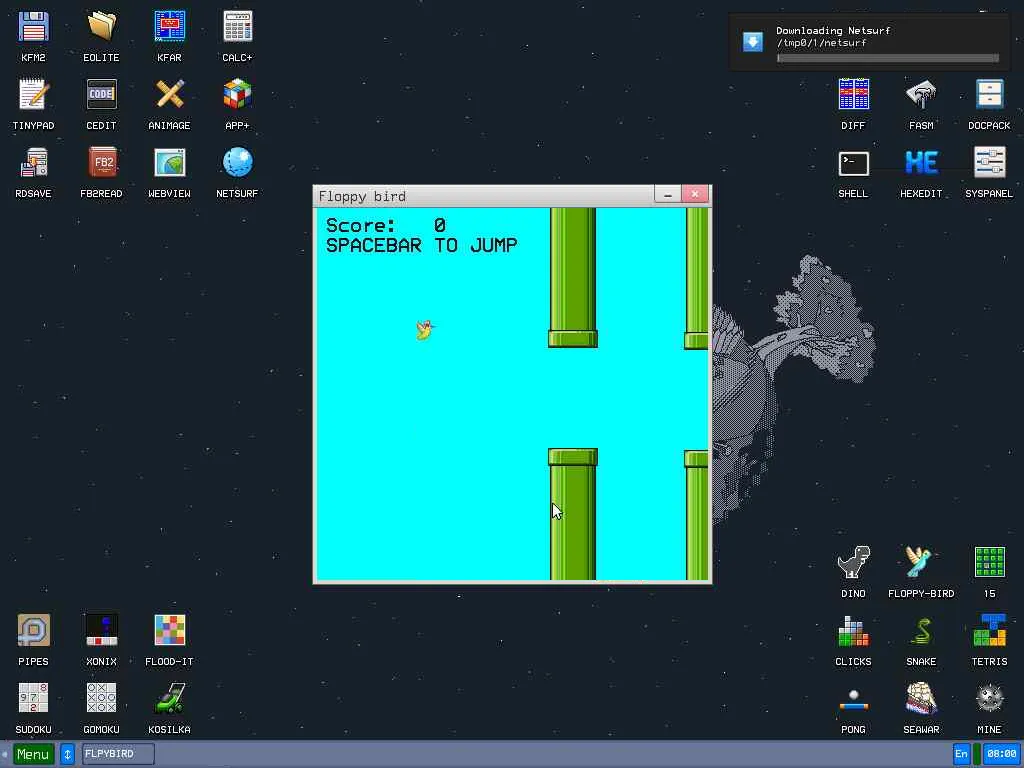Open the 15 puzzle icon
1024x768 pixels.
[x=989, y=563]
